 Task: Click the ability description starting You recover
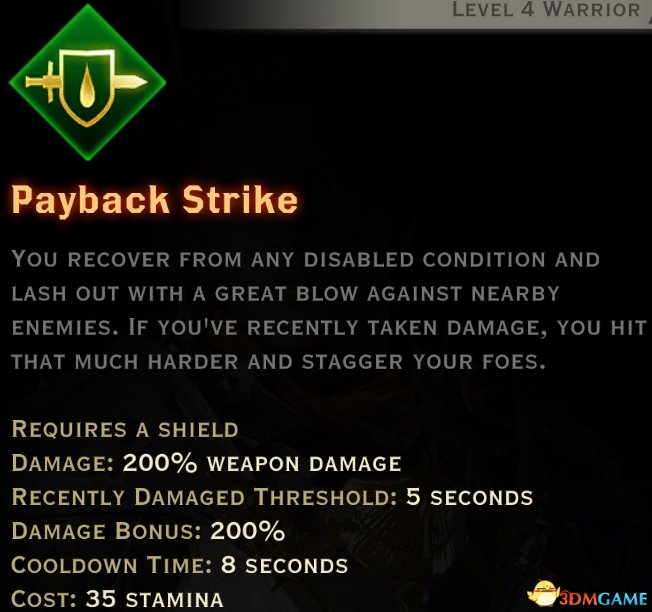(x=328, y=310)
